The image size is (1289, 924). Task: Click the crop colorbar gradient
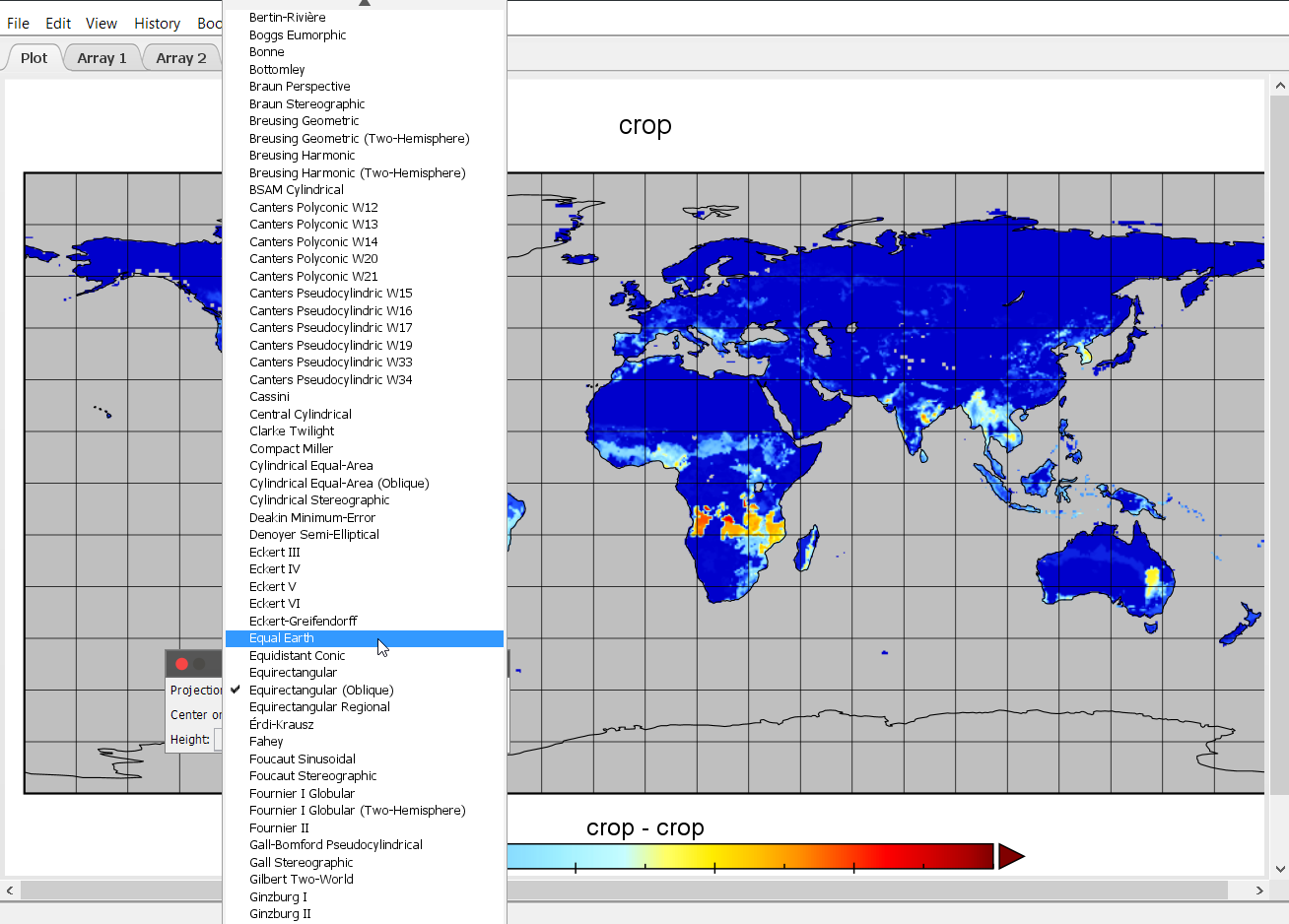tap(750, 856)
